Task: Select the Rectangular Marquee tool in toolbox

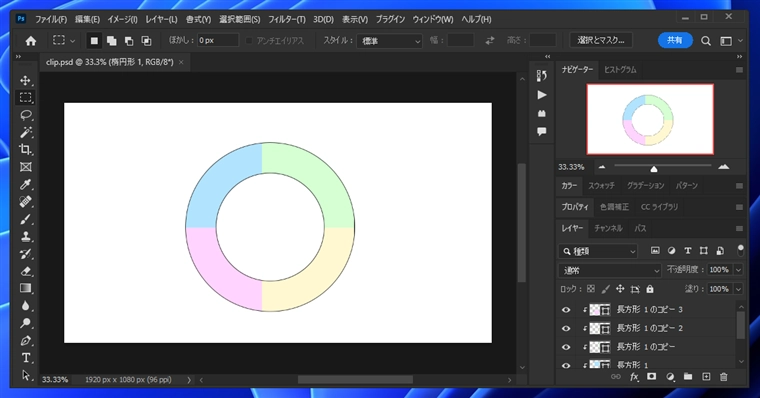Action: click(25, 97)
